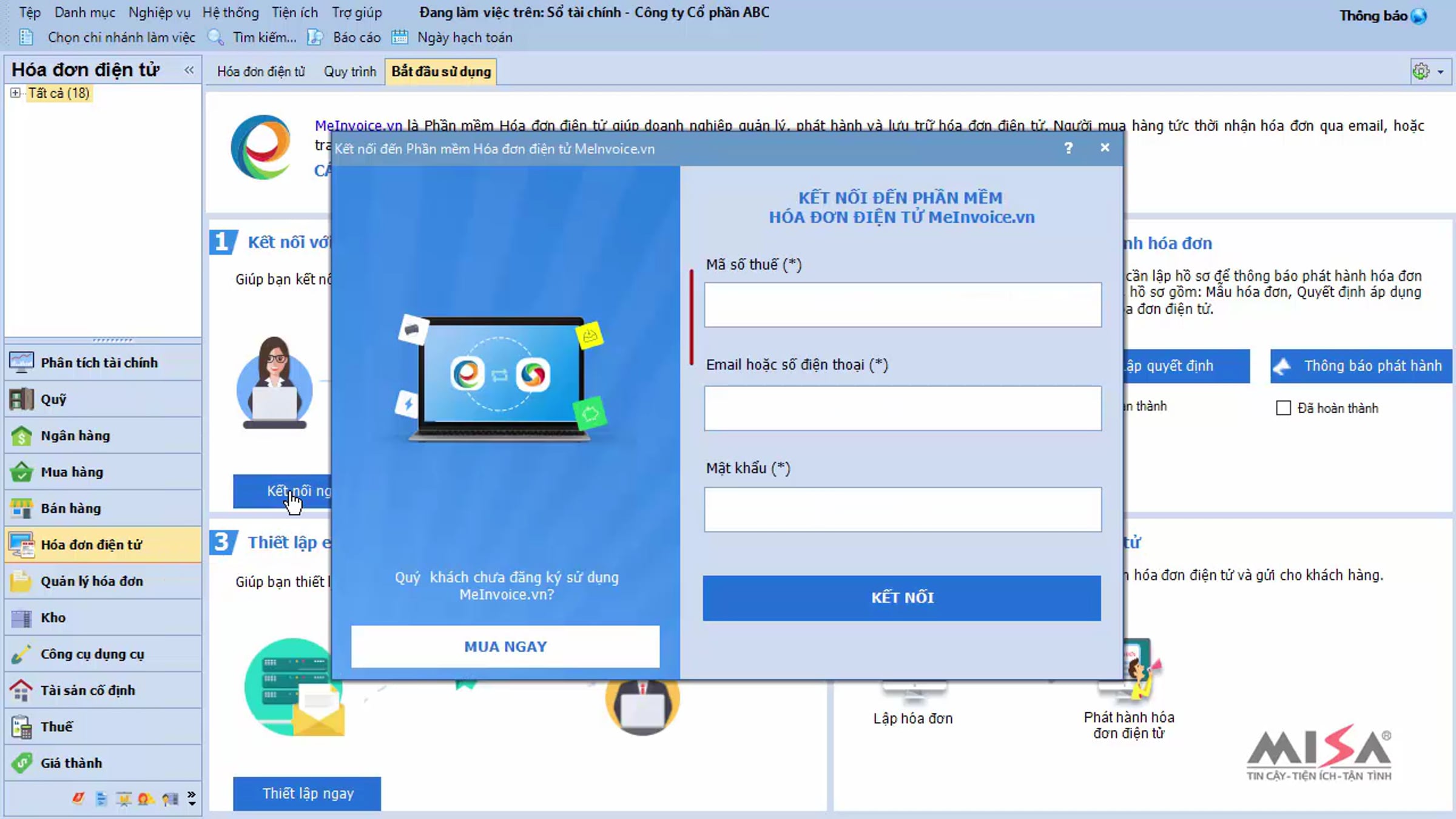Switch to the Quy trình tab

(x=350, y=72)
